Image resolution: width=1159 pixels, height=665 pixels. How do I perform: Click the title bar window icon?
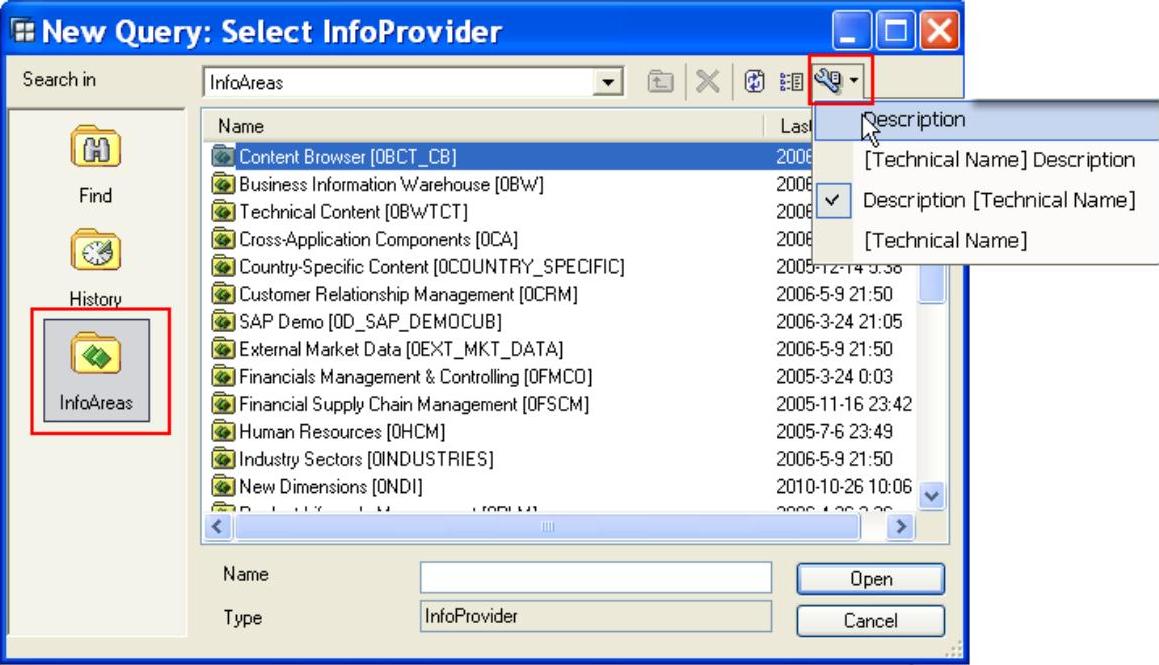point(24,31)
